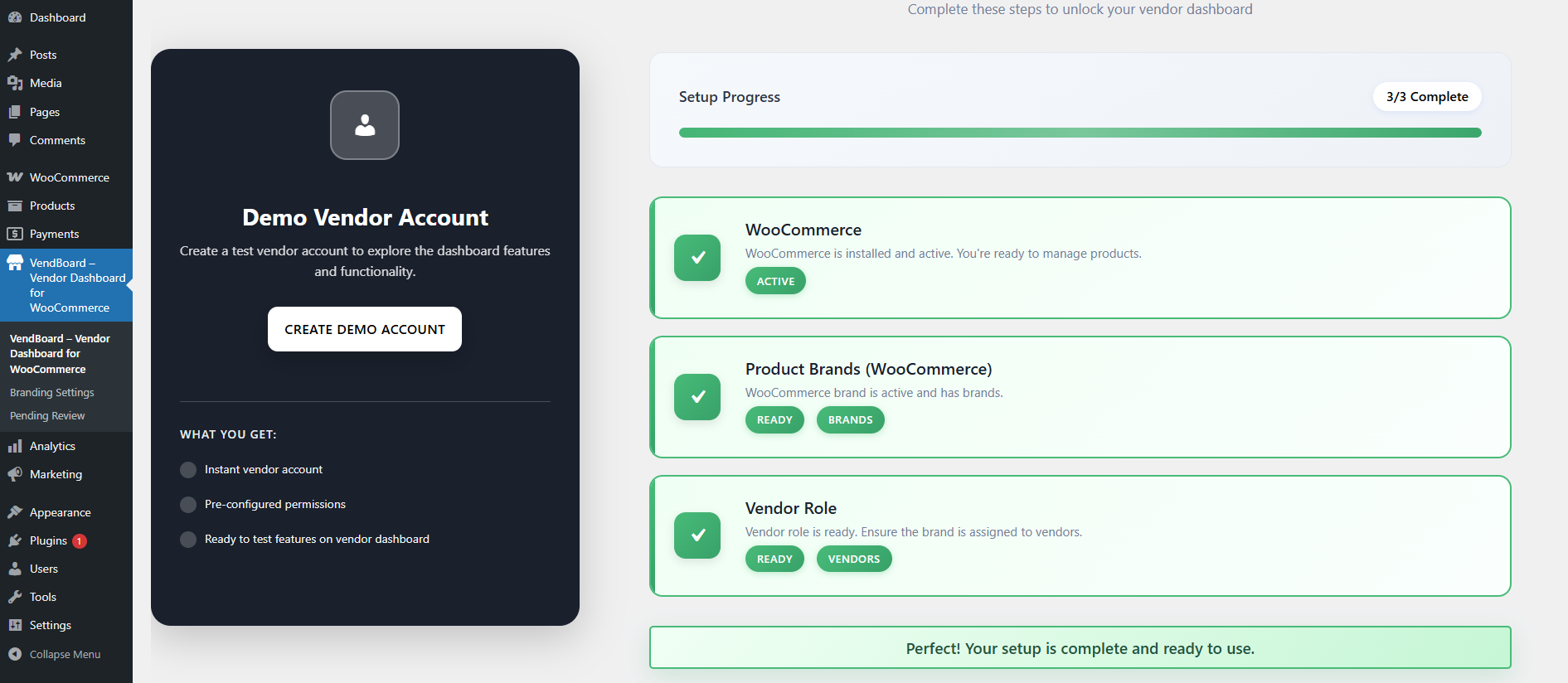1568x683 pixels.
Task: Click the Demo Vendor Account heading
Action: tap(365, 217)
